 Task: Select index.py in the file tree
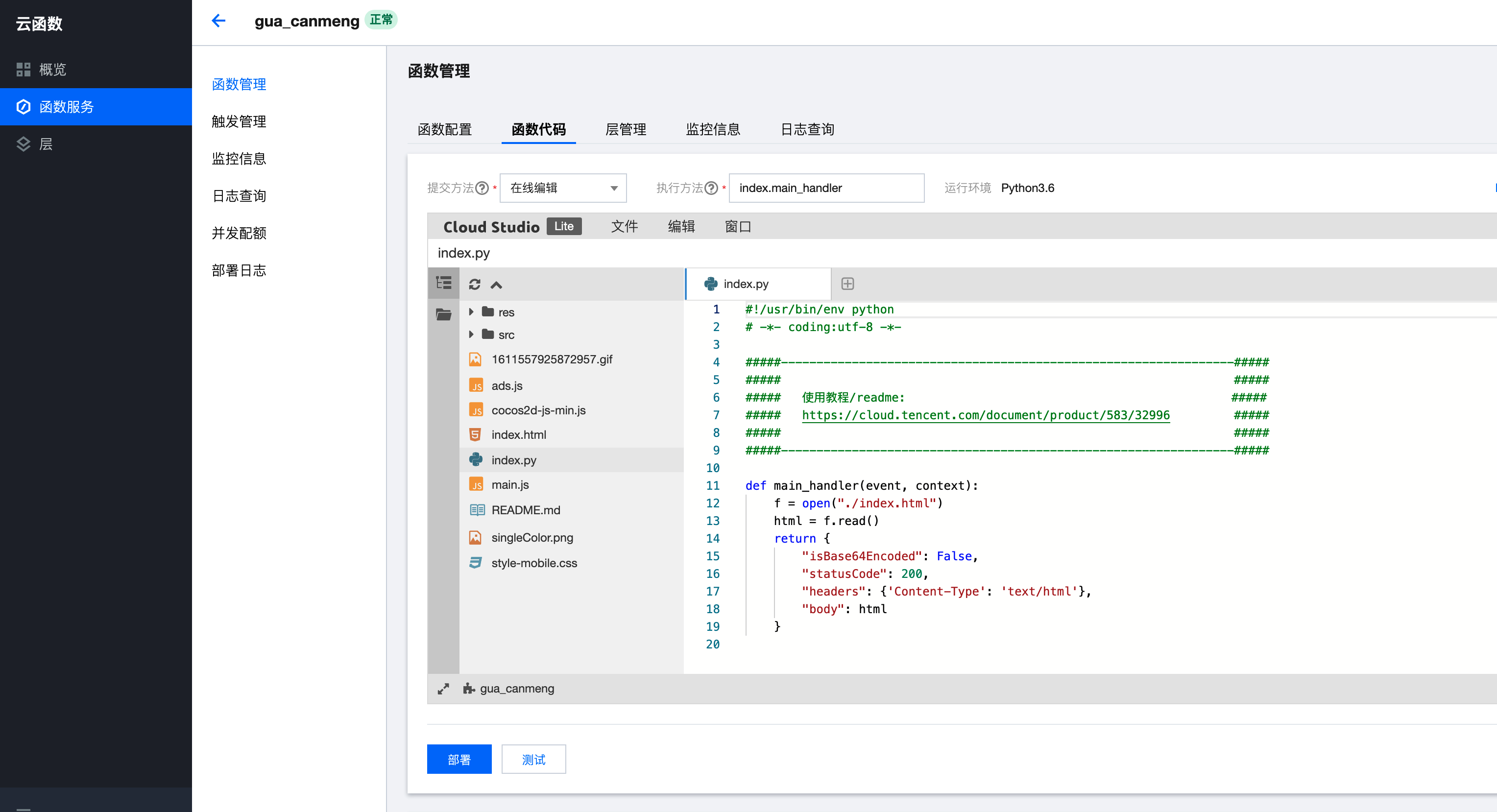[x=571, y=460]
